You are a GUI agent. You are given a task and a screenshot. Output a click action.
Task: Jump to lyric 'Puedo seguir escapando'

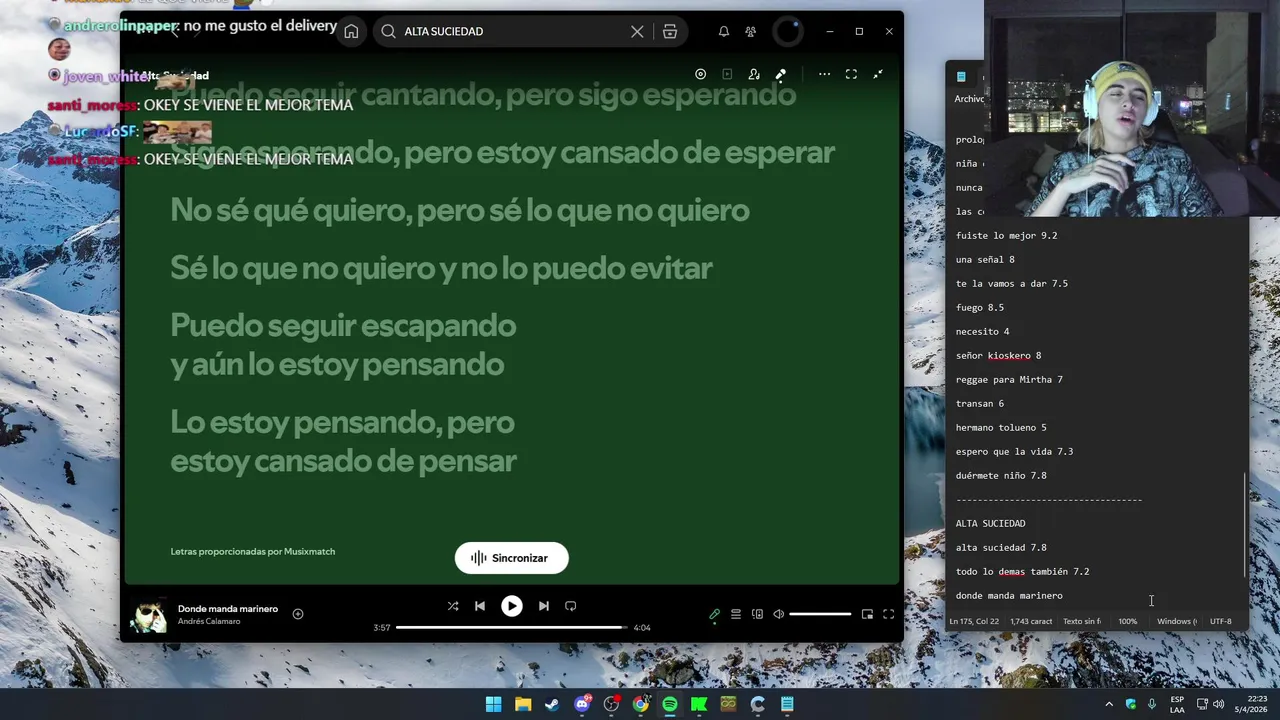point(343,326)
